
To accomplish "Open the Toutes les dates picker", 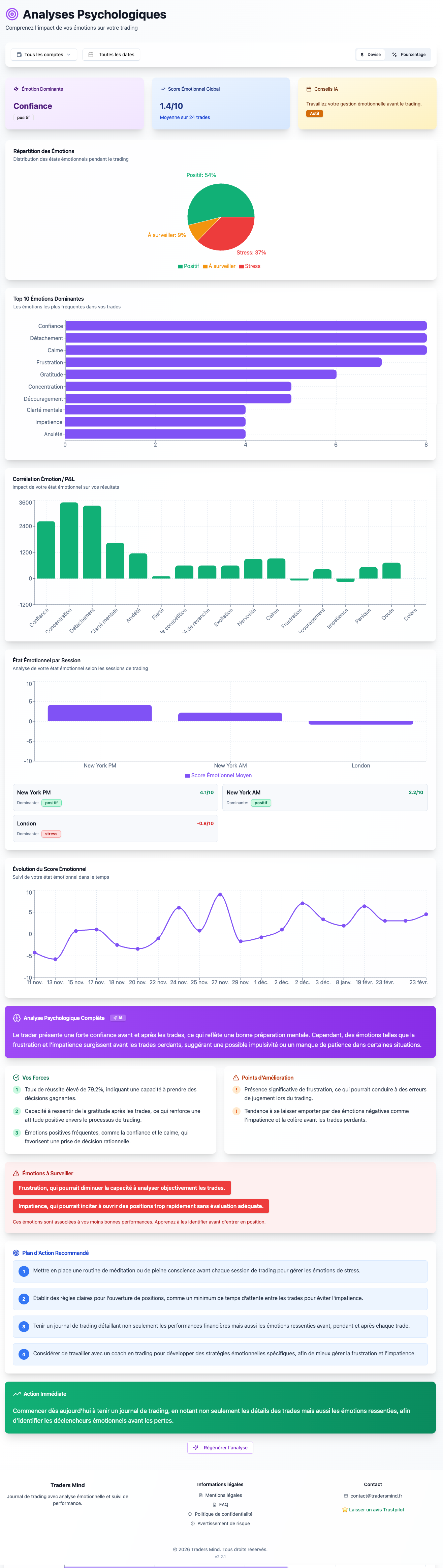I will tap(112, 55).
